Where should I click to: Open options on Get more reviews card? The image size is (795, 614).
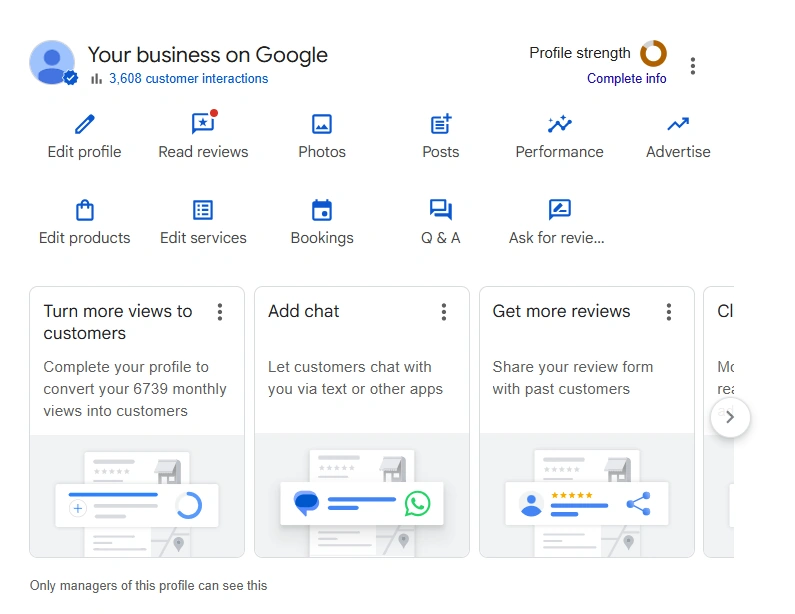[x=669, y=312]
